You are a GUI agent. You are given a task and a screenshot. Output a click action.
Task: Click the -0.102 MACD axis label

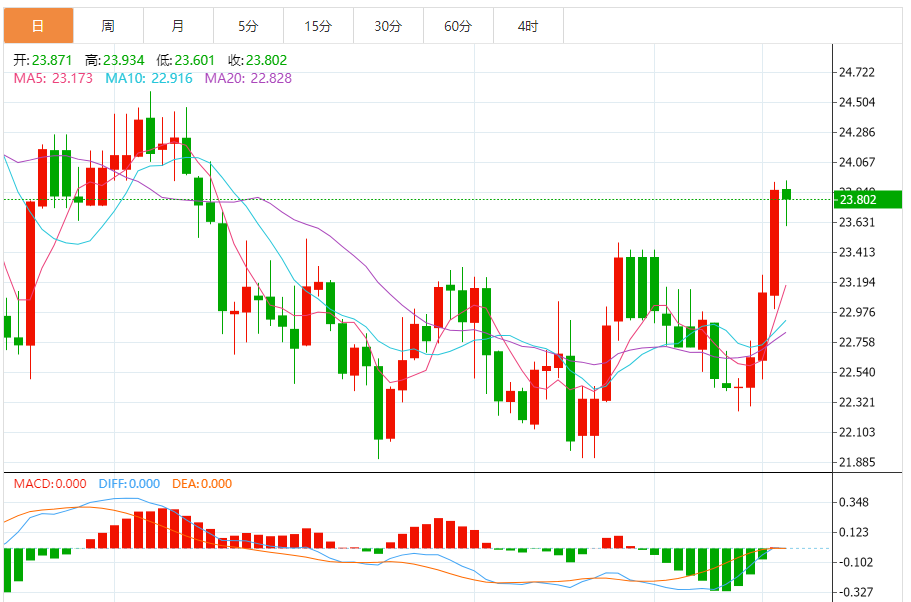[x=854, y=562]
